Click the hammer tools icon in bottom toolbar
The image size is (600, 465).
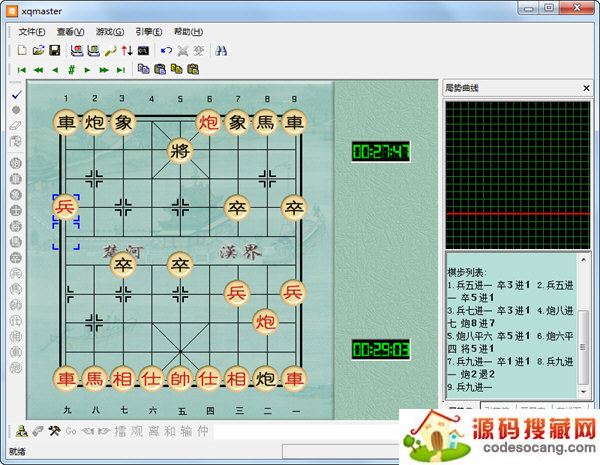click(x=54, y=431)
